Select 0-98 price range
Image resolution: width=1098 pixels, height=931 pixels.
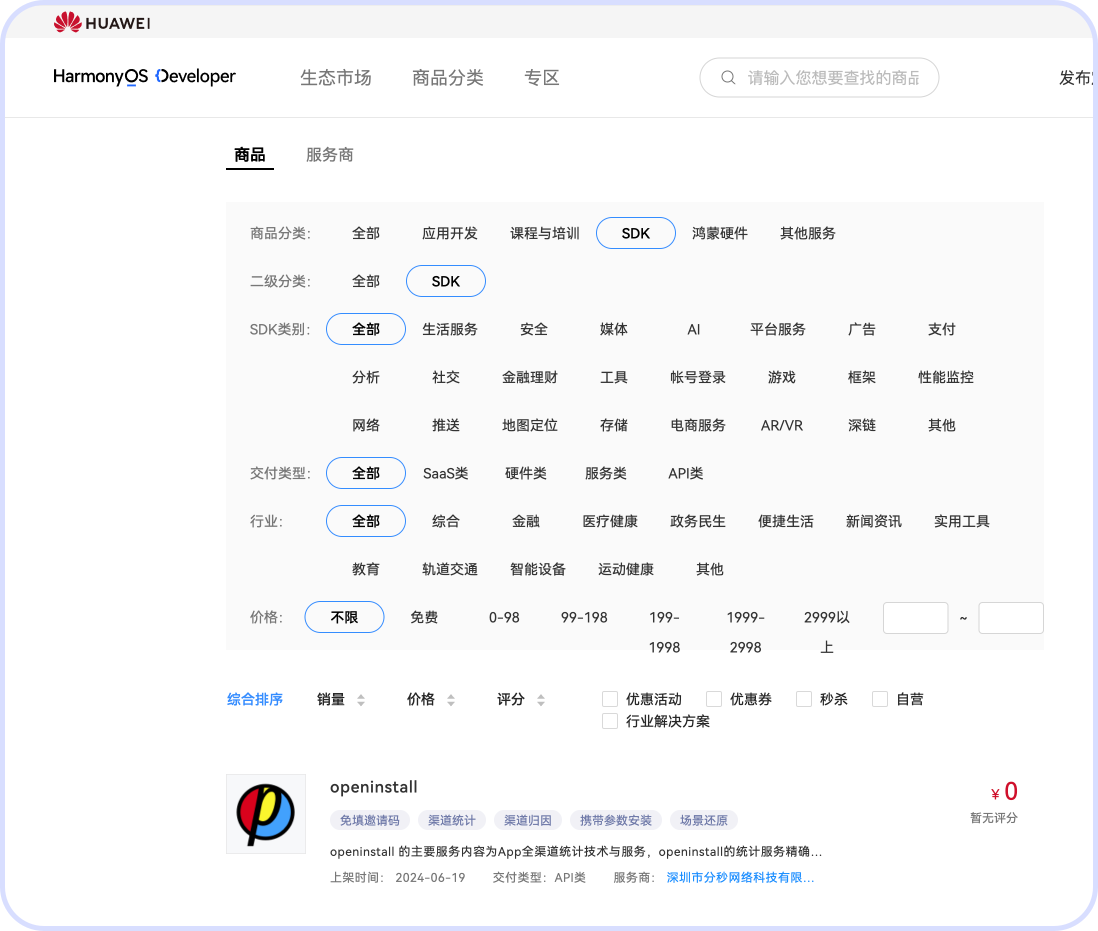coord(504,617)
